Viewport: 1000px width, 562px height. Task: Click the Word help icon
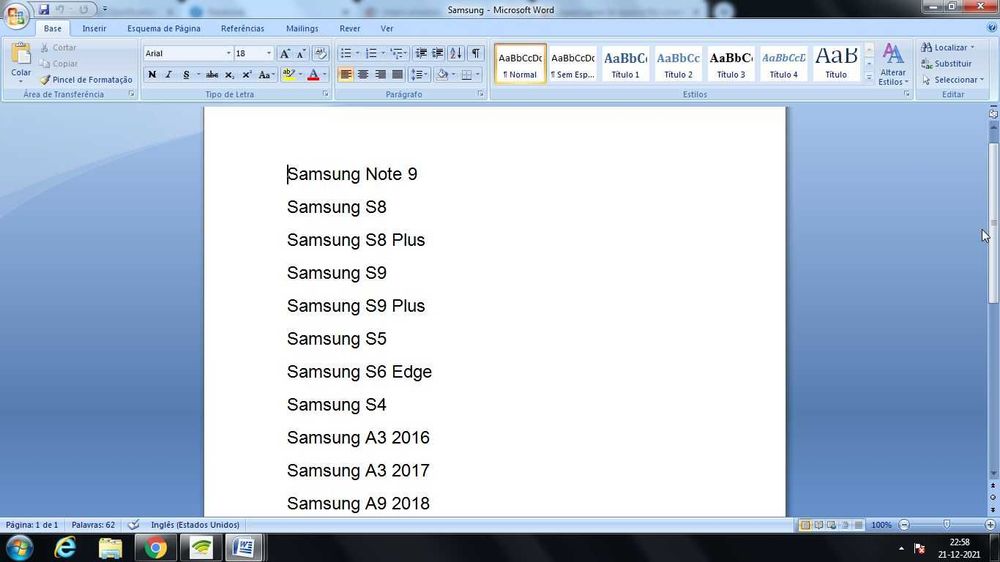click(992, 28)
